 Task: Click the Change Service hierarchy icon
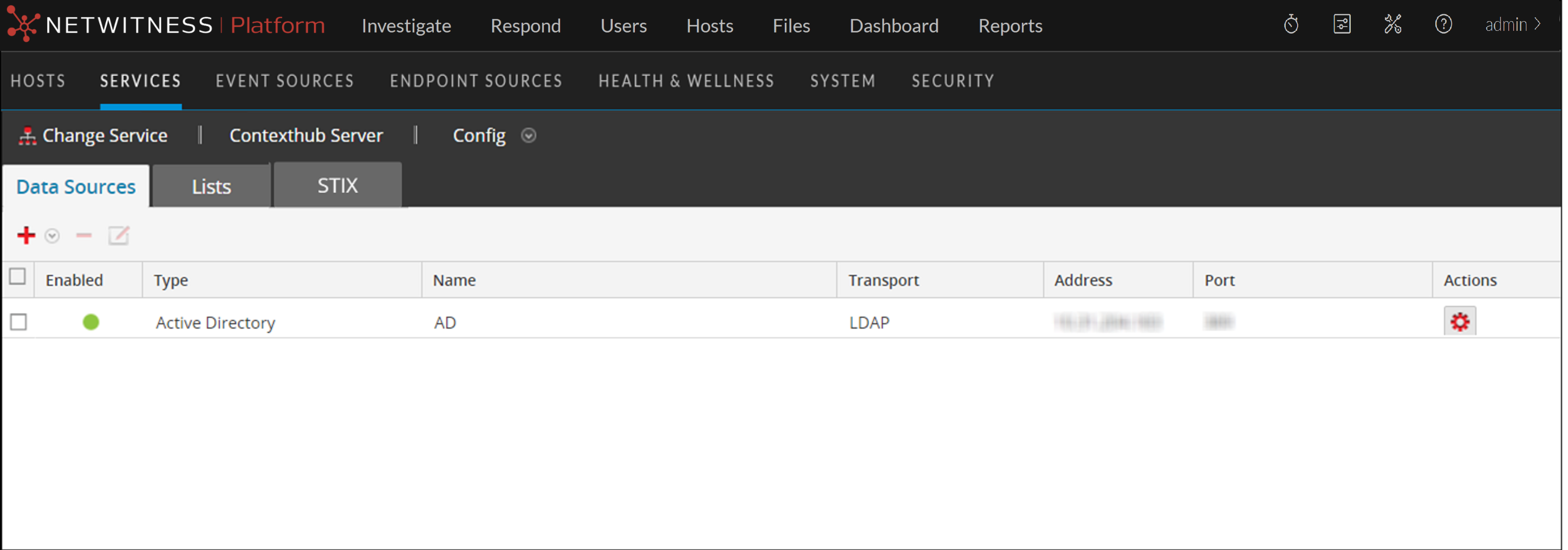tap(28, 136)
